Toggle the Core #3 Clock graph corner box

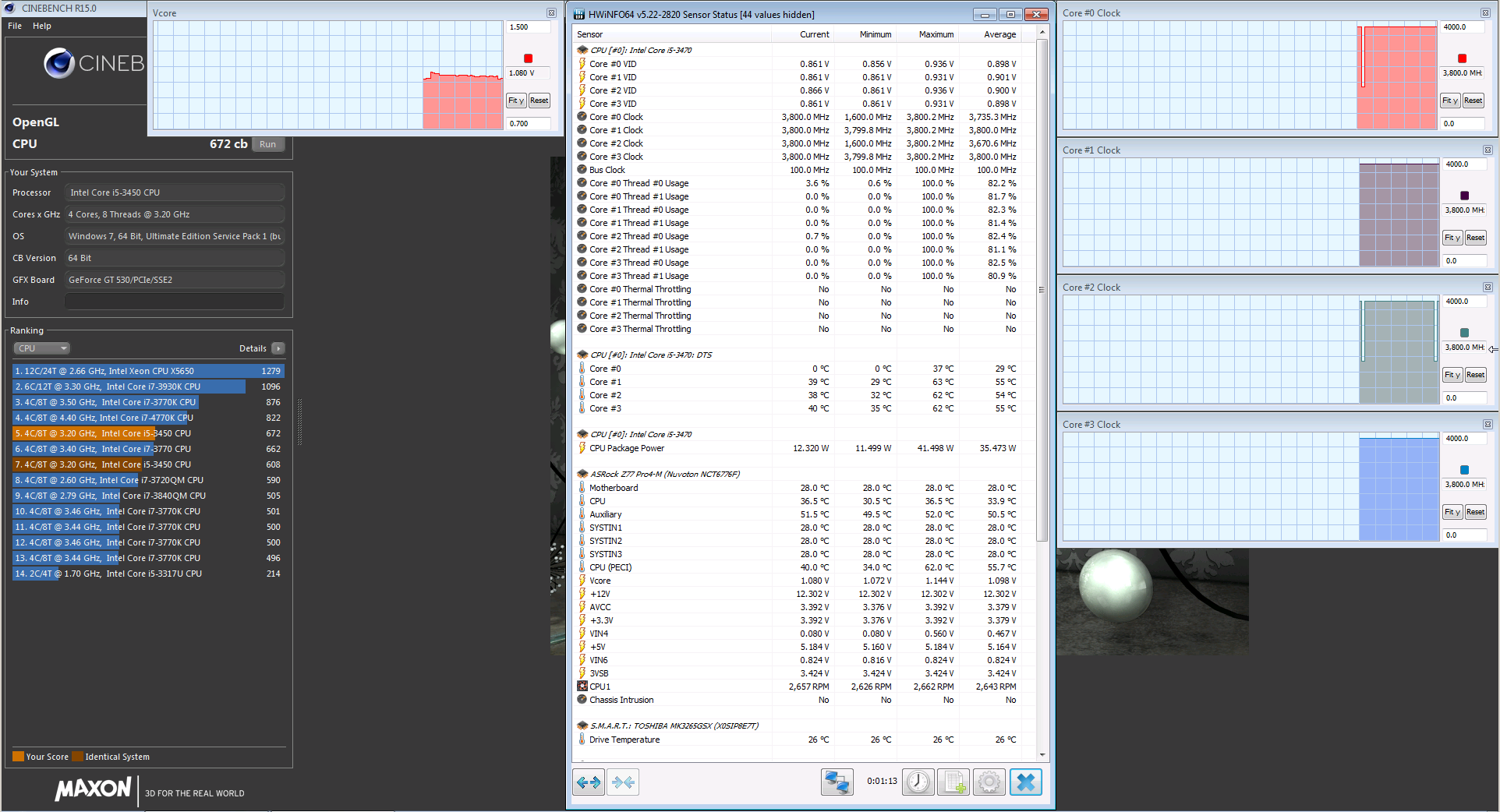(1488, 425)
